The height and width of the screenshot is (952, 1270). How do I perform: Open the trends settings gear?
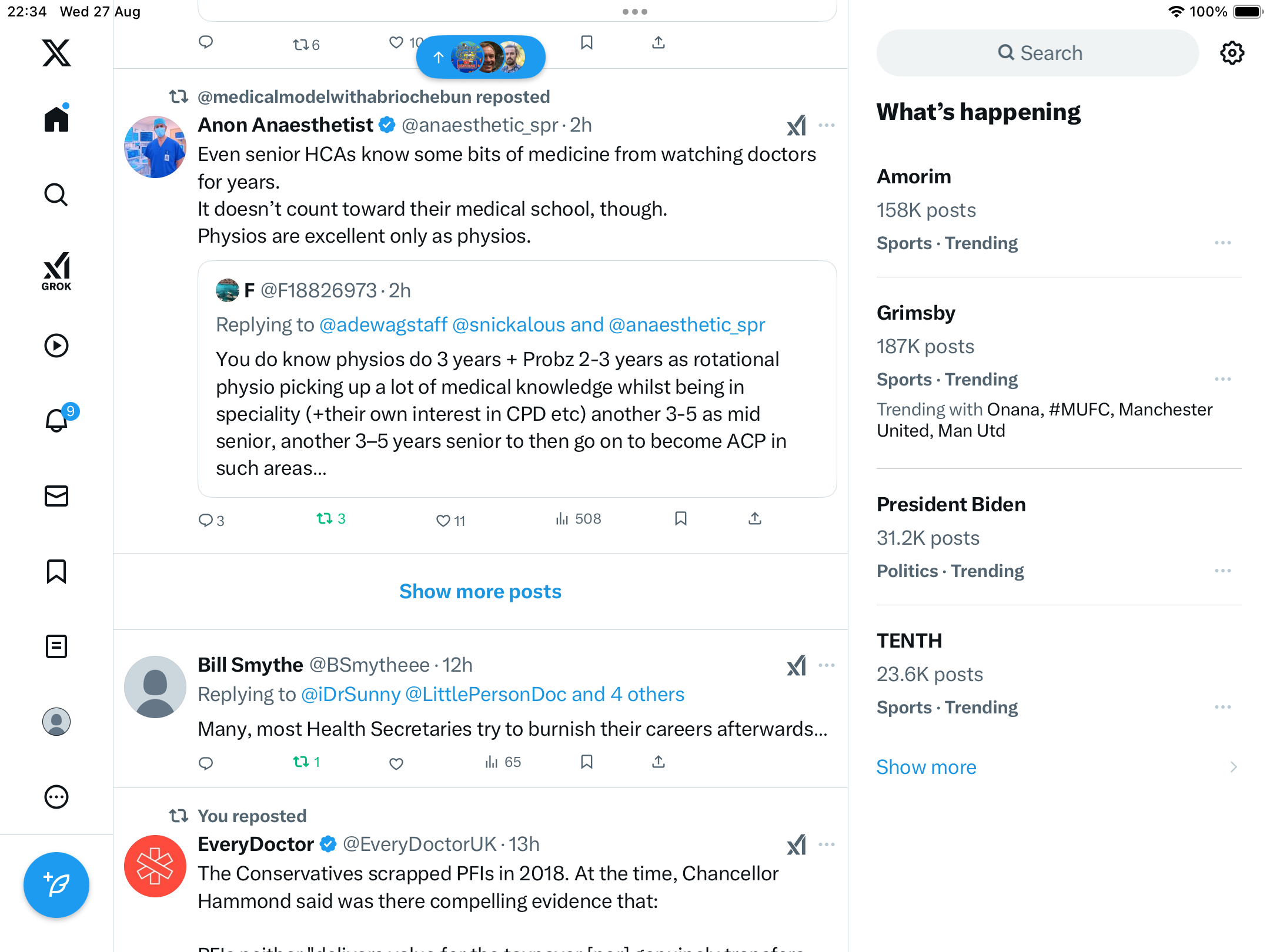tap(1232, 53)
